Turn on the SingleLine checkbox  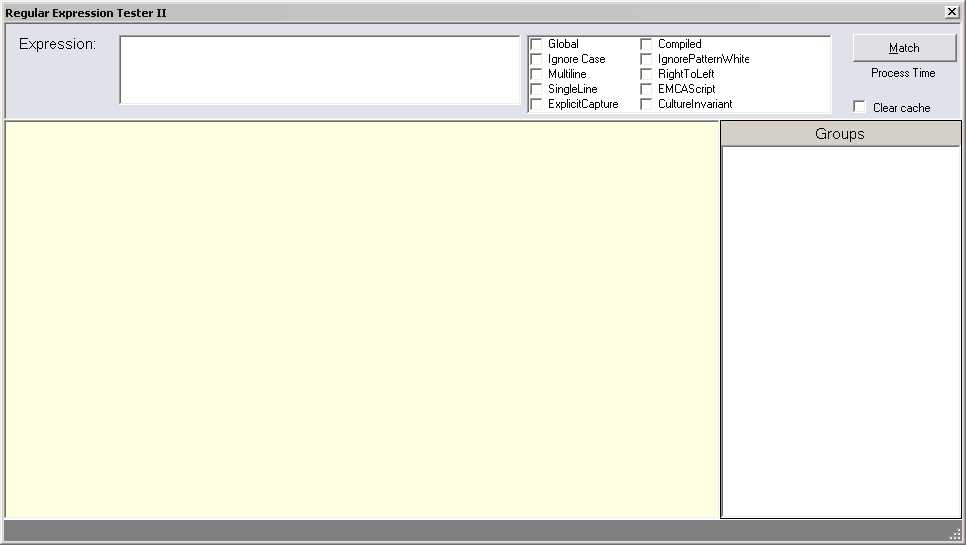pos(537,89)
